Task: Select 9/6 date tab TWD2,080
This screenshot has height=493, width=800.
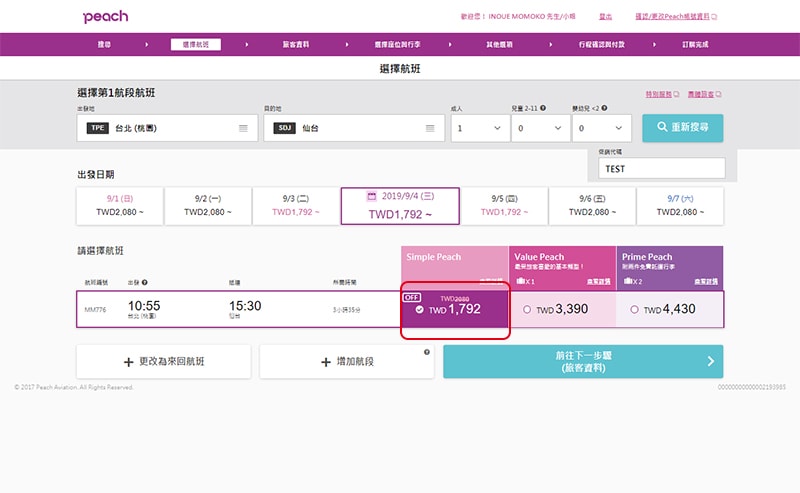Action: coord(592,206)
